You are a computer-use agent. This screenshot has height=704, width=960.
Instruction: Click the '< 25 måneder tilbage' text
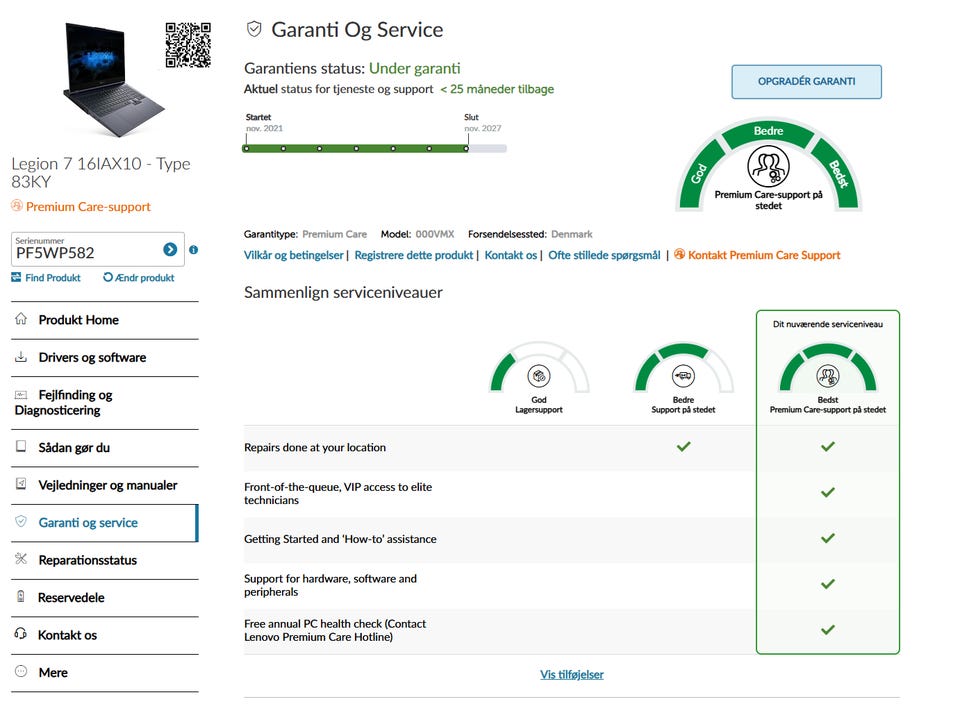point(497,89)
